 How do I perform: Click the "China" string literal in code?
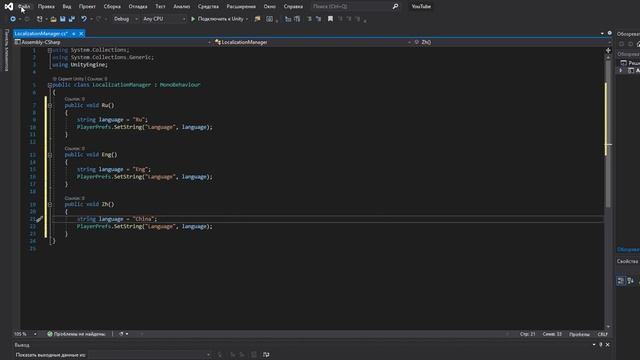pyautogui.click(x=143, y=219)
